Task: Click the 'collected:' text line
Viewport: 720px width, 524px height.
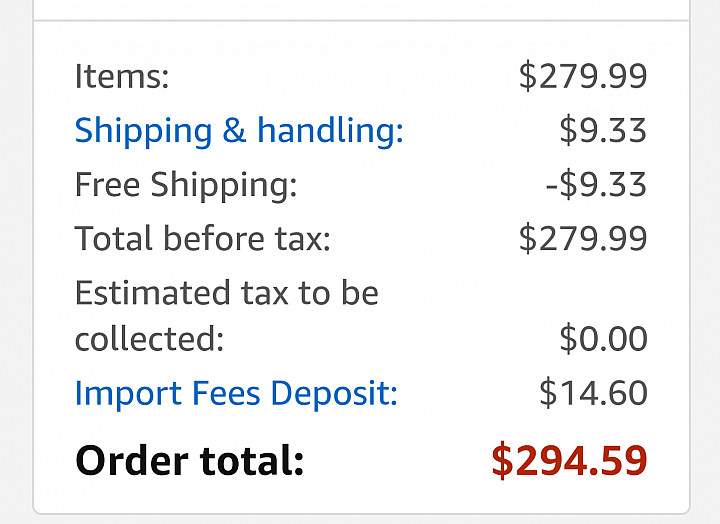Action: (149, 339)
